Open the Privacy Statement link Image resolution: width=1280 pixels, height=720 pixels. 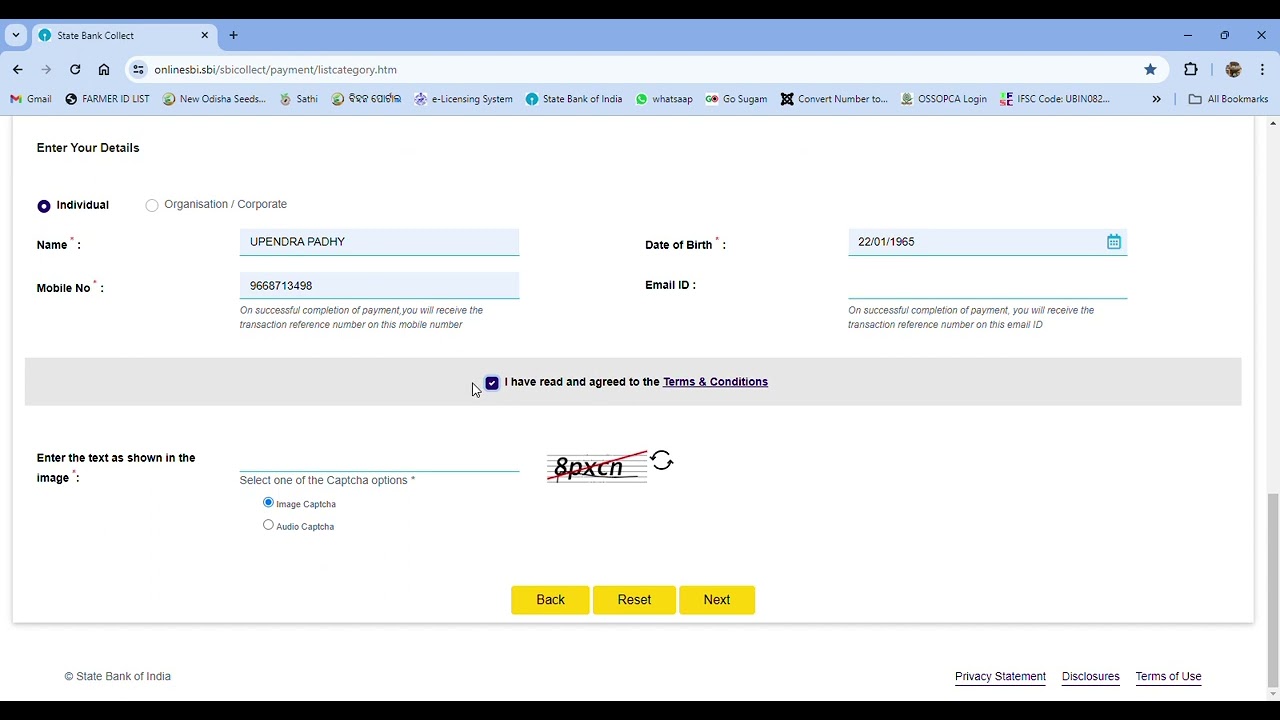tap(1000, 676)
